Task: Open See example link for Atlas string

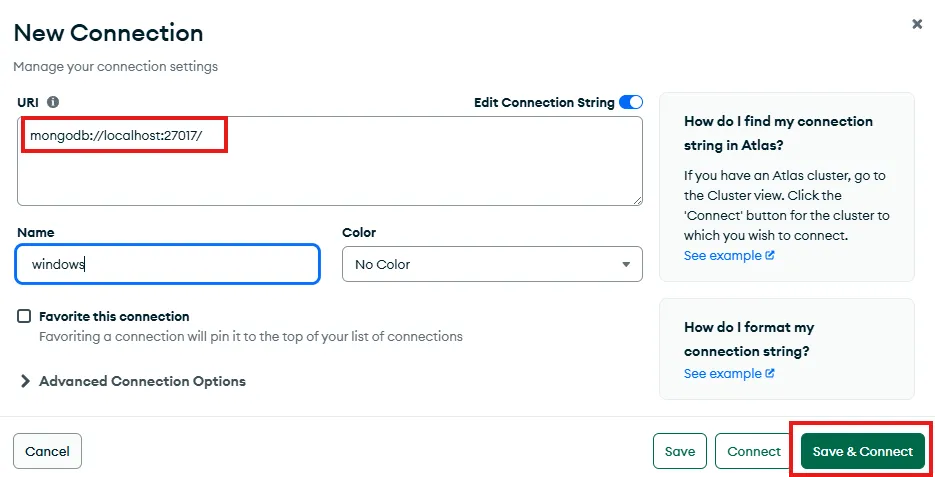Action: (x=722, y=256)
